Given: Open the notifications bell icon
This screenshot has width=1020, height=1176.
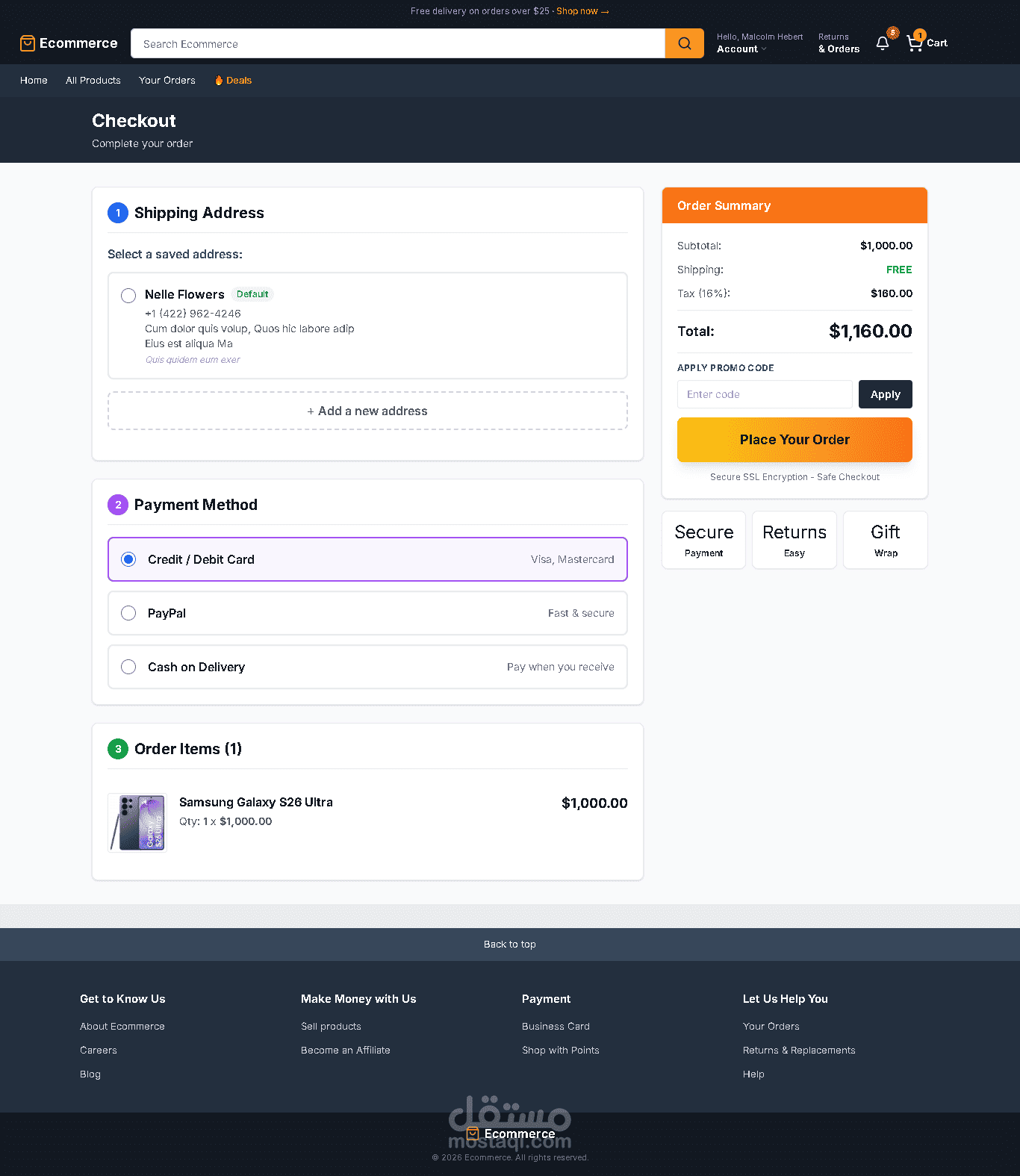Looking at the screenshot, I should pyautogui.click(x=883, y=43).
